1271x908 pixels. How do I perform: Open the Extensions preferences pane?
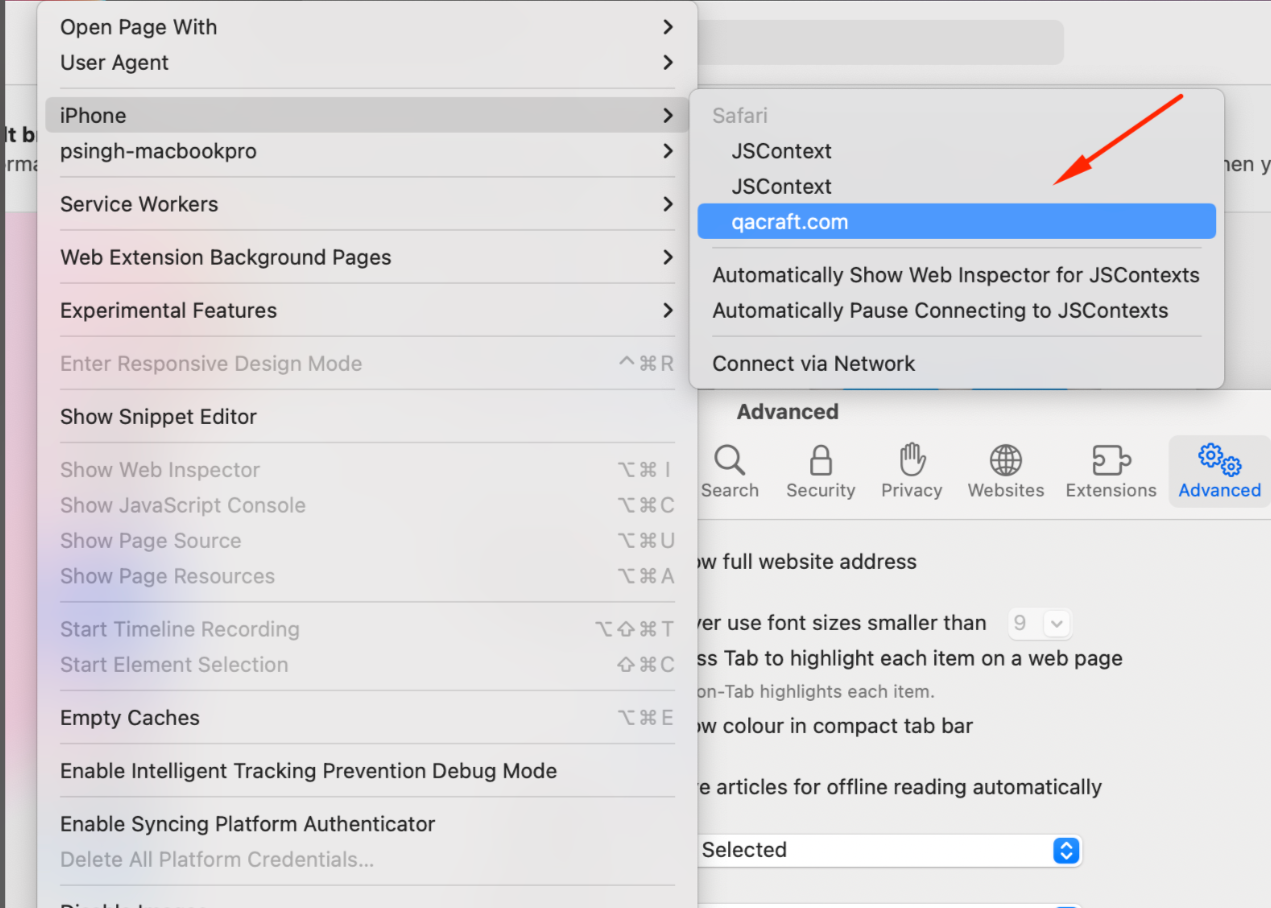tap(1111, 470)
